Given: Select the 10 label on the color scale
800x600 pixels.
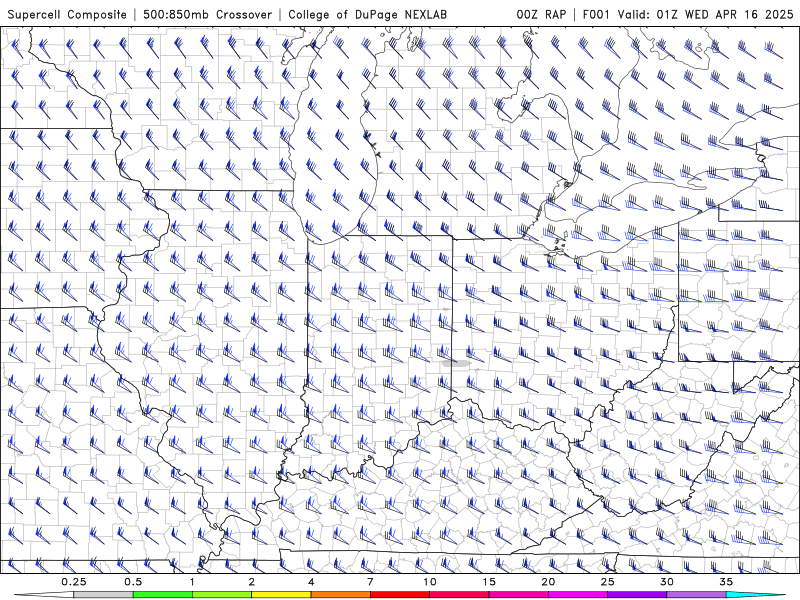Looking at the screenshot, I should (x=430, y=582).
